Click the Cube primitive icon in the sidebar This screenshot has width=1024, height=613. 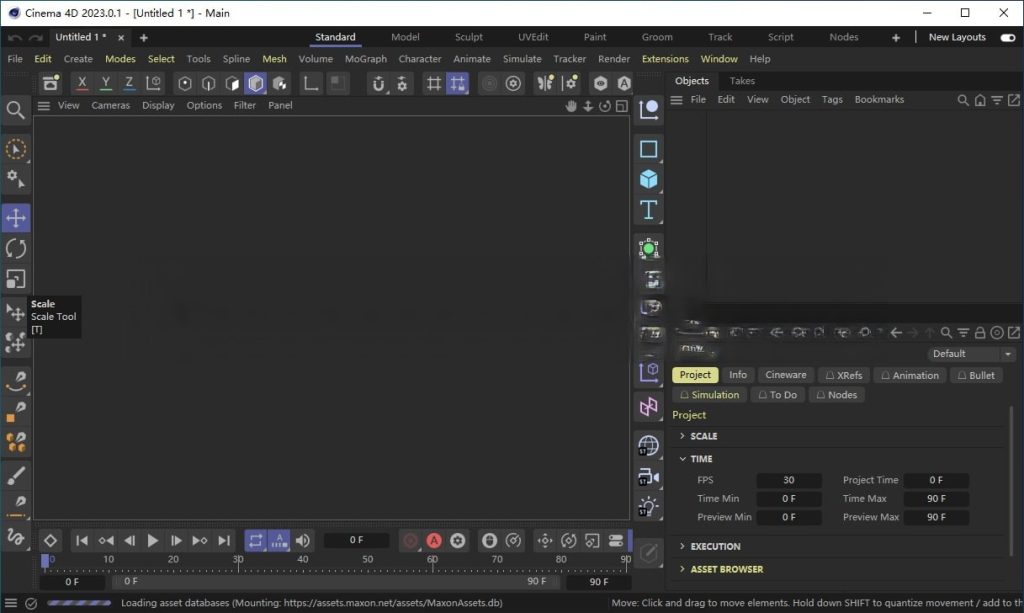tap(649, 179)
